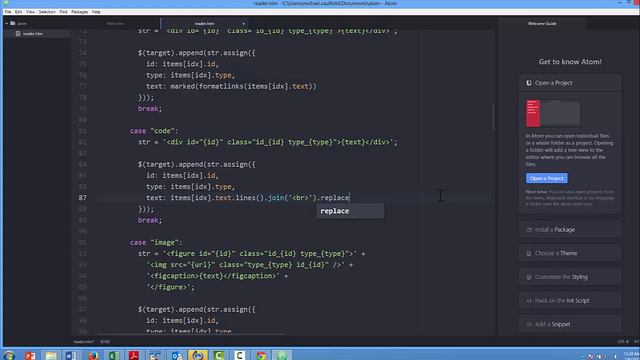This screenshot has height=360, width=640.
Task: Open the Find menu
Action: [x=63, y=12]
